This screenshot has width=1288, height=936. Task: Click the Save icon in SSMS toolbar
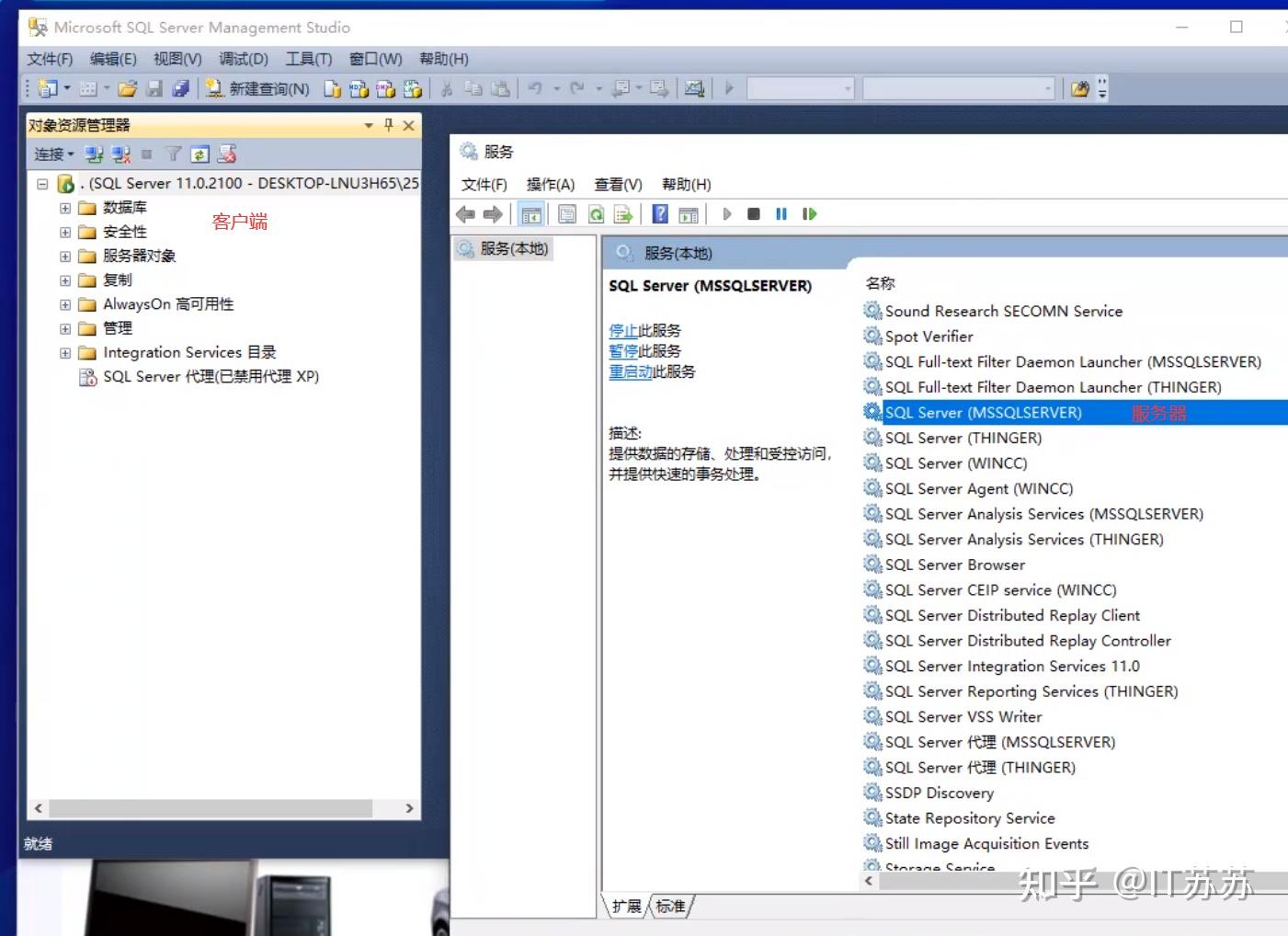[x=154, y=88]
